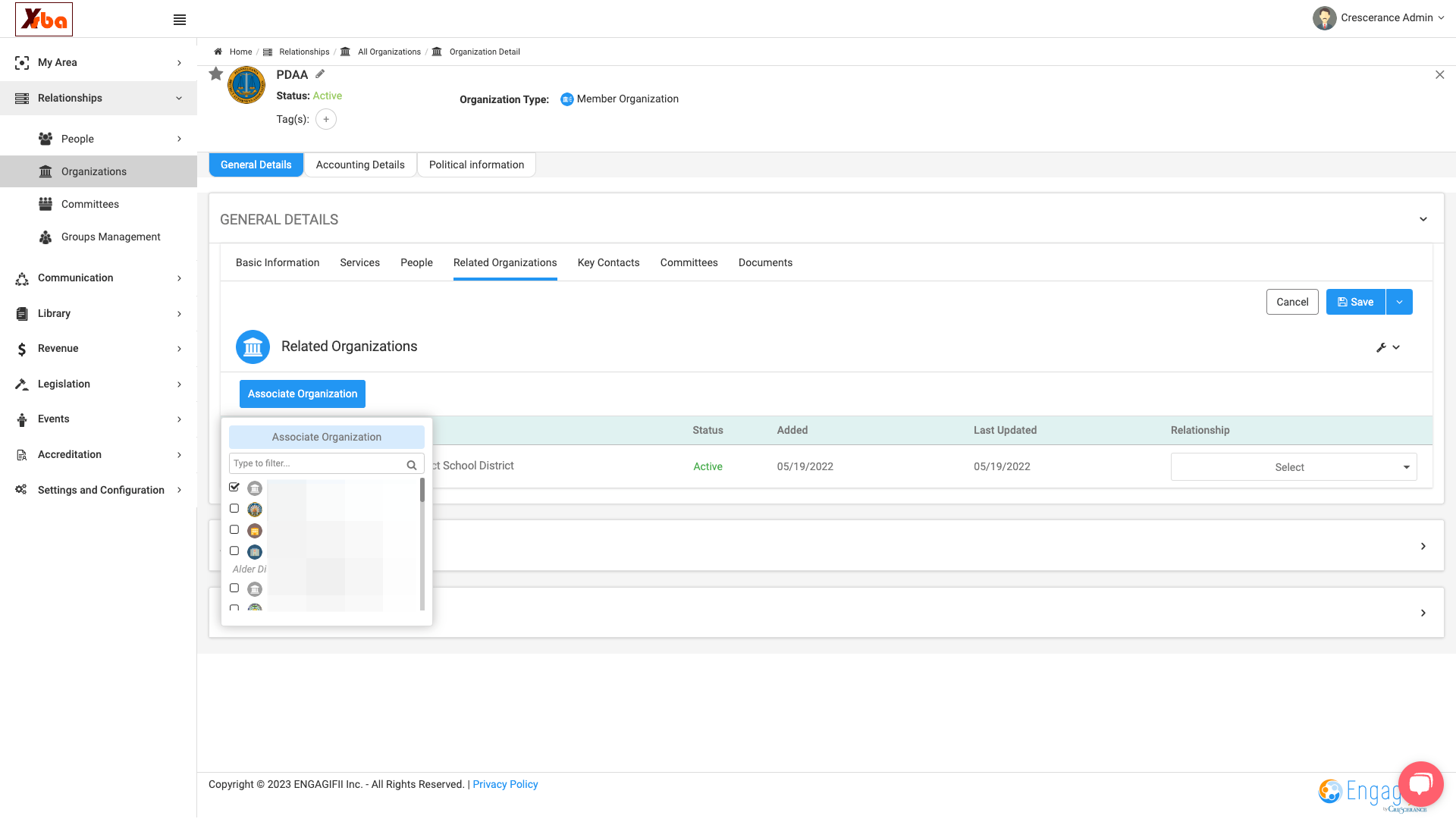Add a tag with plus icon
Viewport: 1456px width, 819px height.
326,119
